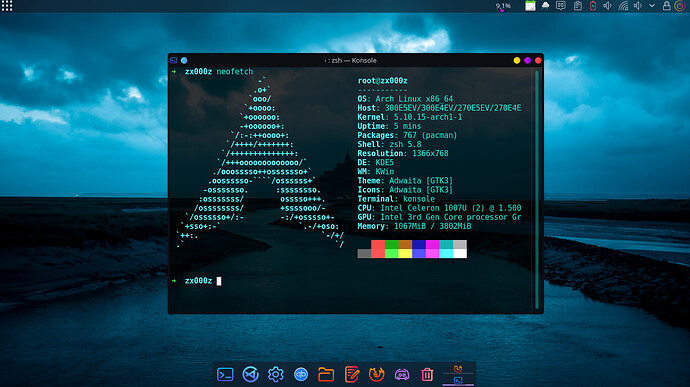Check the battery status icon in the tray
This screenshot has width=690, height=387.
pos(593,6)
